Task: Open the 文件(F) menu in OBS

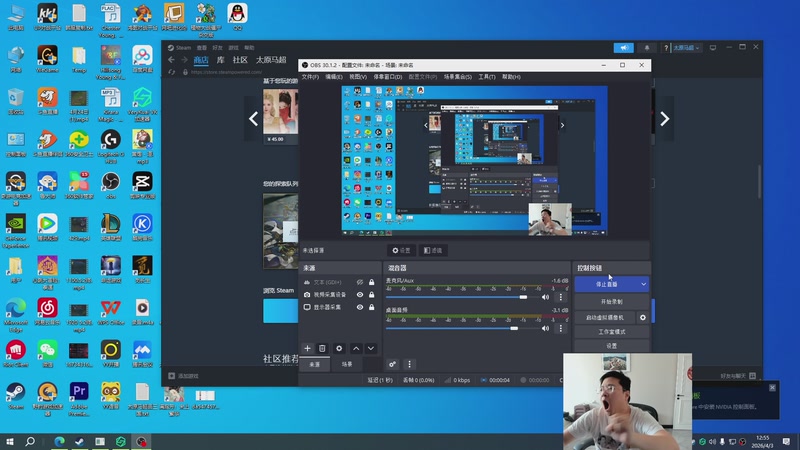Action: click(310, 77)
